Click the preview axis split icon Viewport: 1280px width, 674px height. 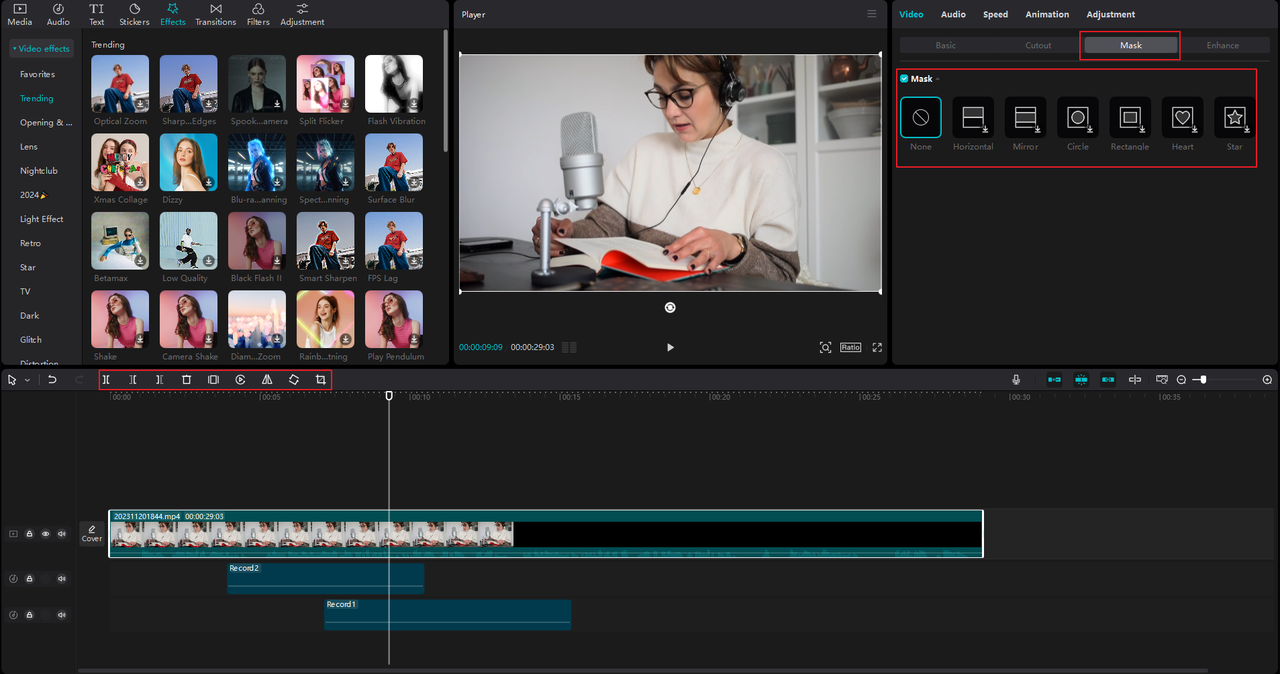tap(1135, 380)
